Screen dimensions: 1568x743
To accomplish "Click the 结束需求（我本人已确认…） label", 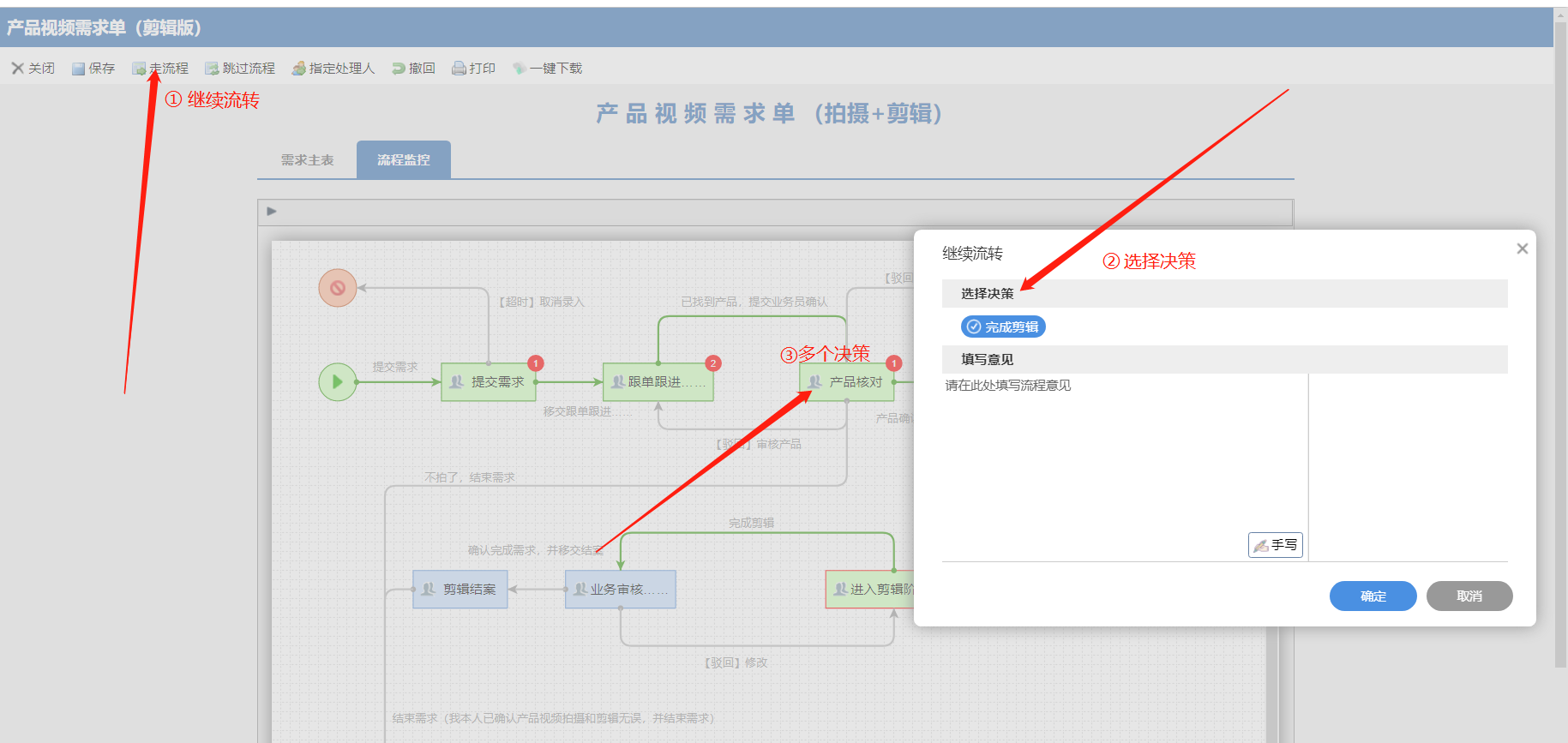I will 553,718.
